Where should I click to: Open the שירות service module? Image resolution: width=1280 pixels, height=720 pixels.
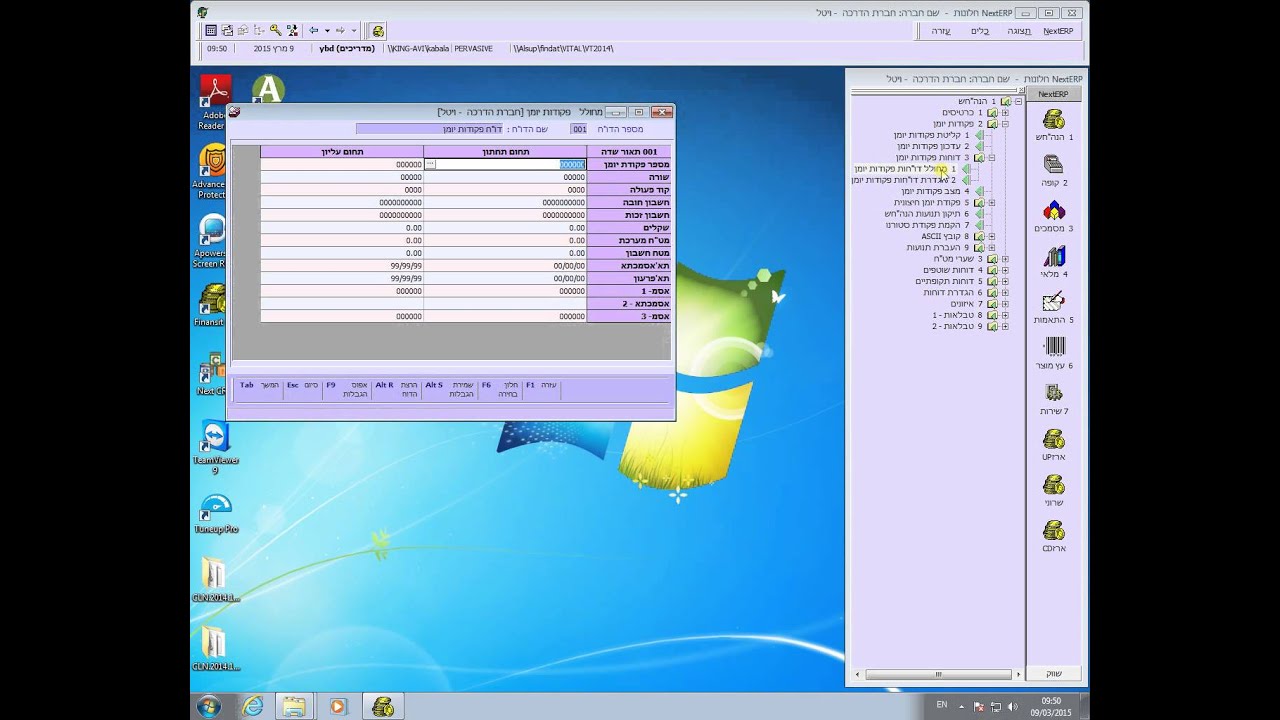[1055, 398]
